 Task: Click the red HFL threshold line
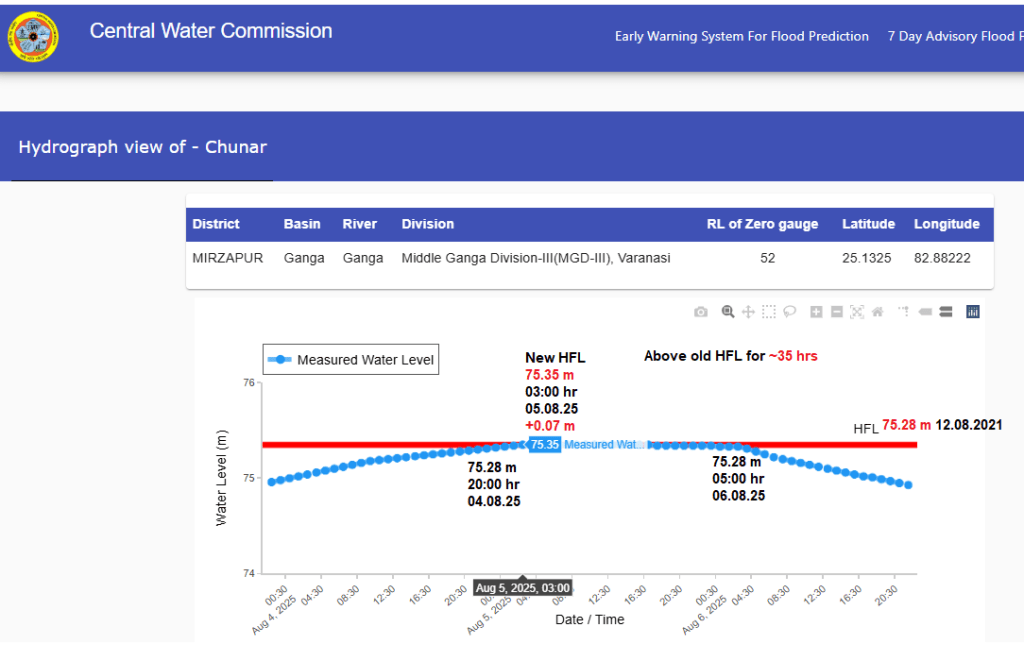pyautogui.click(x=400, y=444)
